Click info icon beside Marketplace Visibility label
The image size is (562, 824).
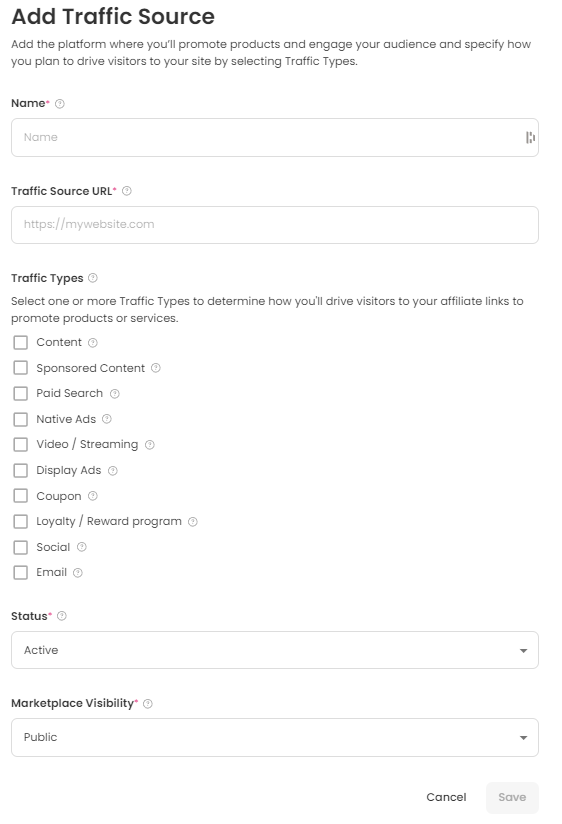(148, 704)
